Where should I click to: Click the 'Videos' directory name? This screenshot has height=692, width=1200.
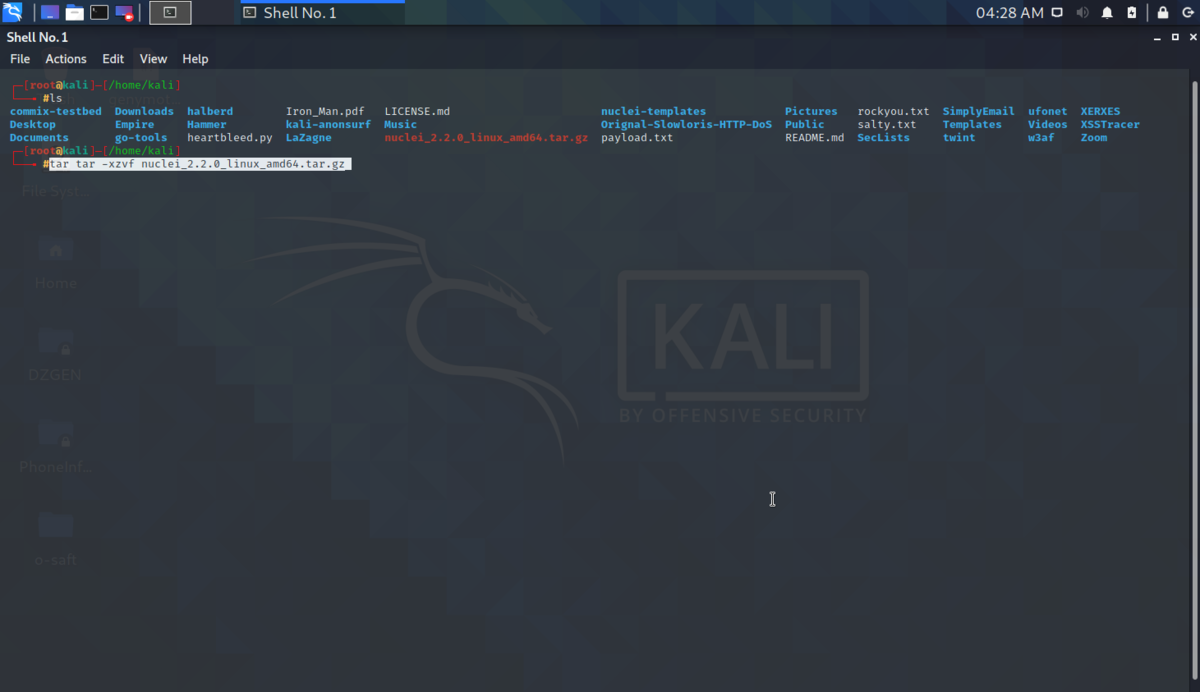(1048, 124)
